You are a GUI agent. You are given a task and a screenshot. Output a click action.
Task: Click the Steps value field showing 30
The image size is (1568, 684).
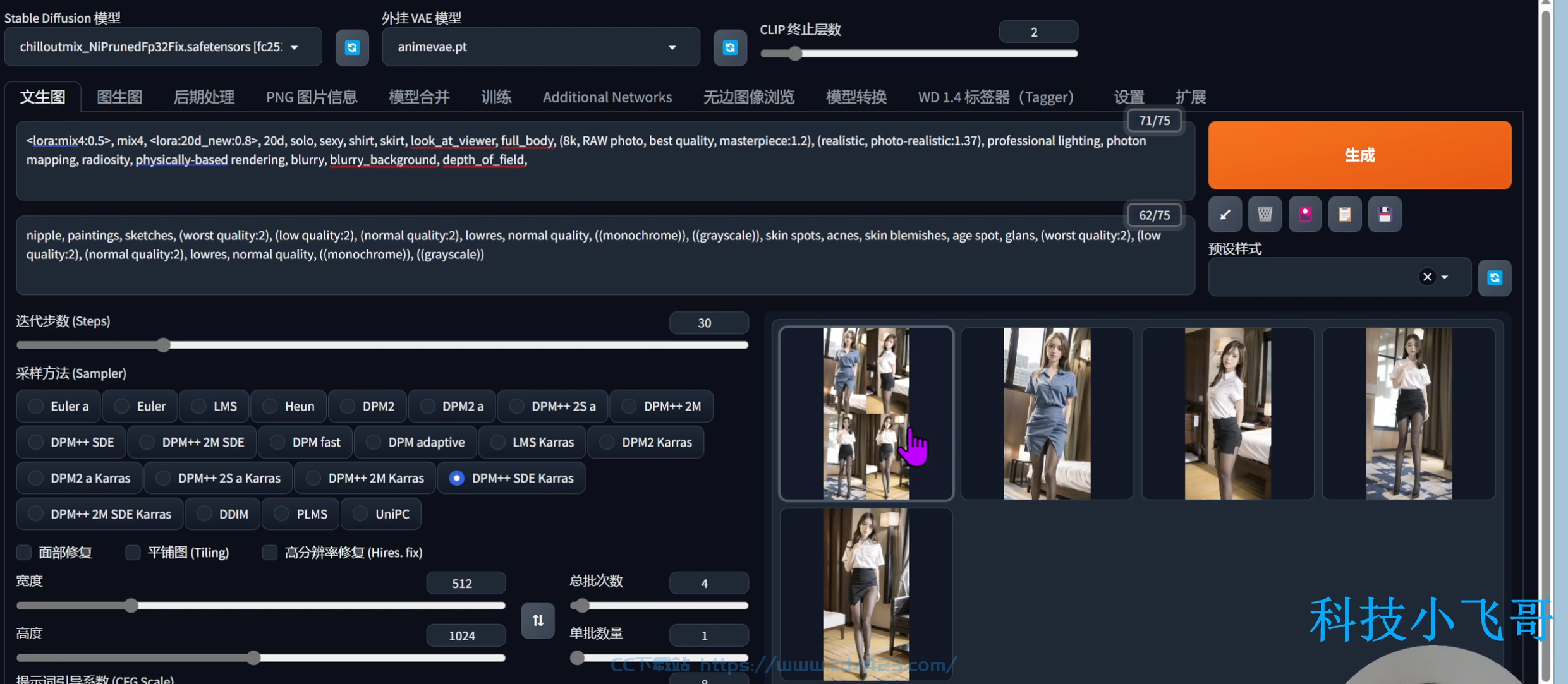pos(709,323)
